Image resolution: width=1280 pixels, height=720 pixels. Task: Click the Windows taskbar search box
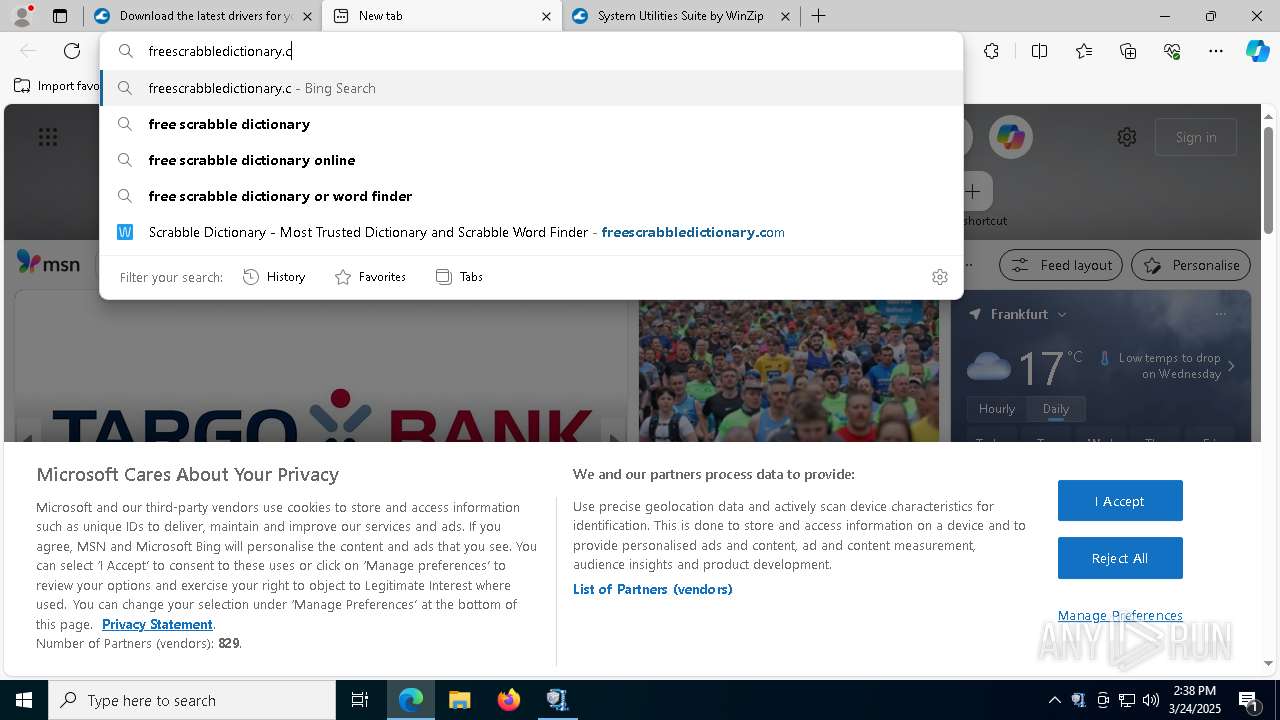pos(192,700)
